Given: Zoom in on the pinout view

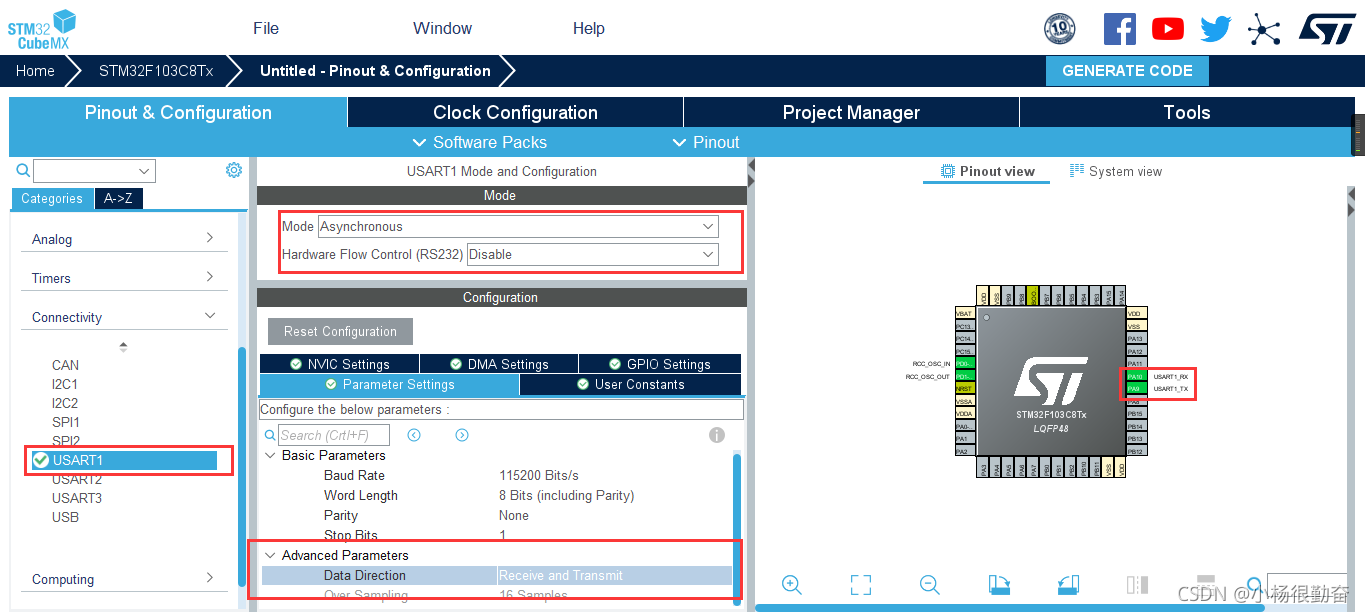Looking at the screenshot, I should [792, 585].
